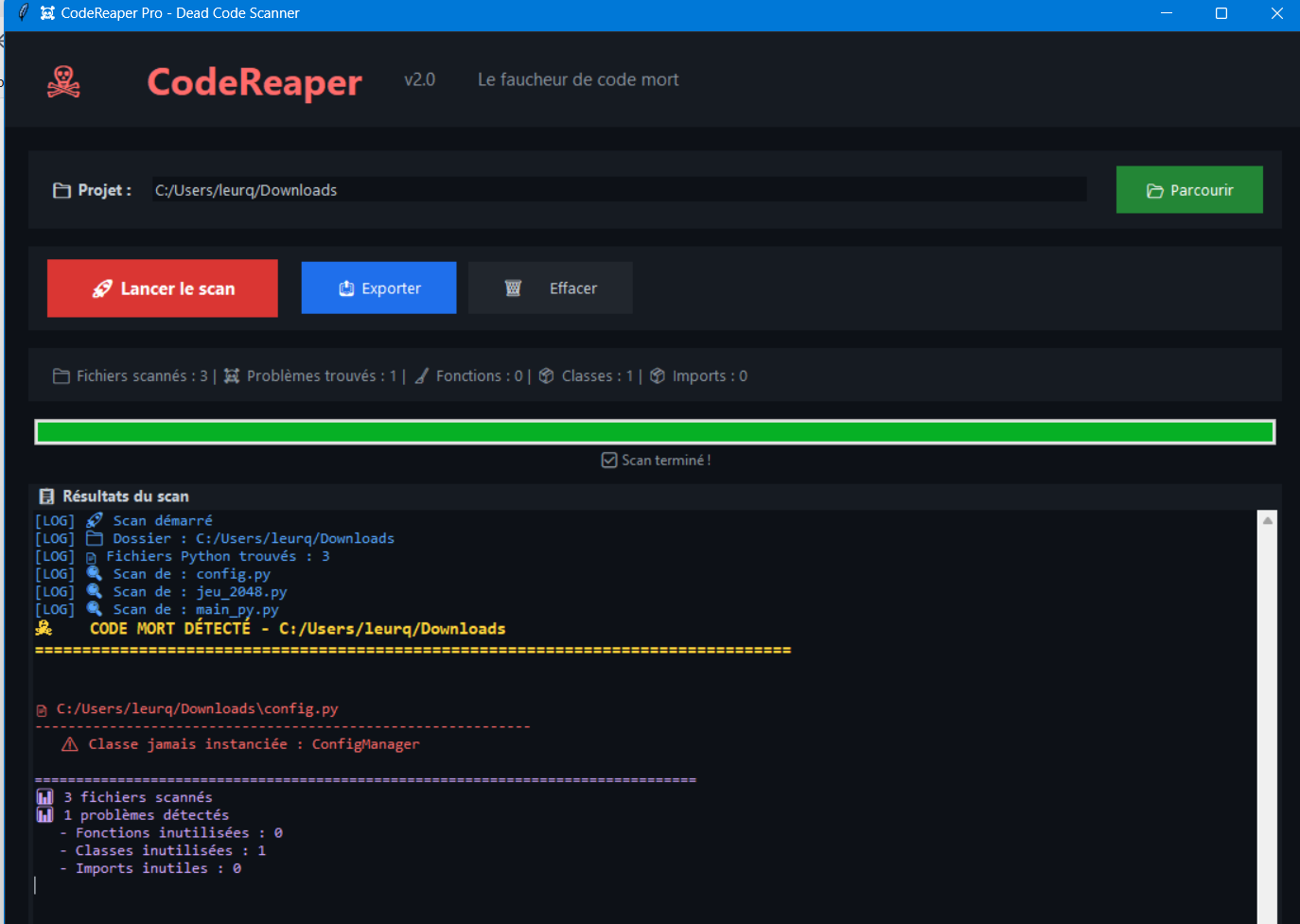Viewport: 1300px width, 924px height.
Task: Click the folder icon beside the Projet label
Action: point(62,190)
